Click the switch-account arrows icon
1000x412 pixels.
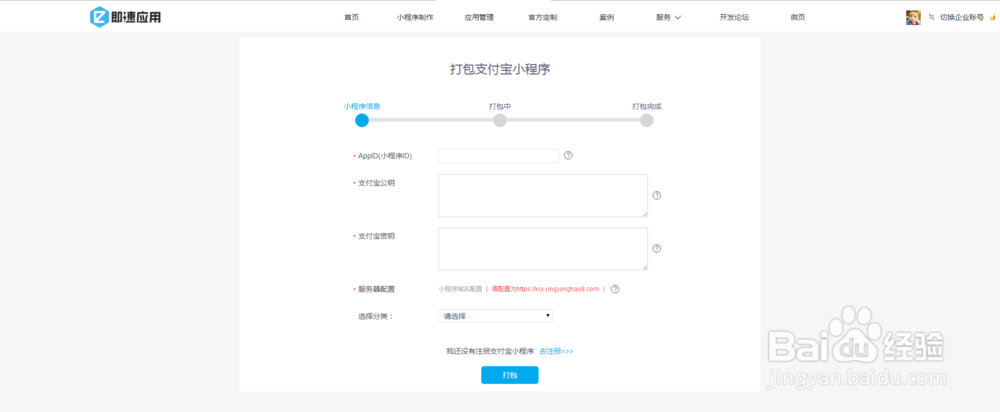[931, 17]
